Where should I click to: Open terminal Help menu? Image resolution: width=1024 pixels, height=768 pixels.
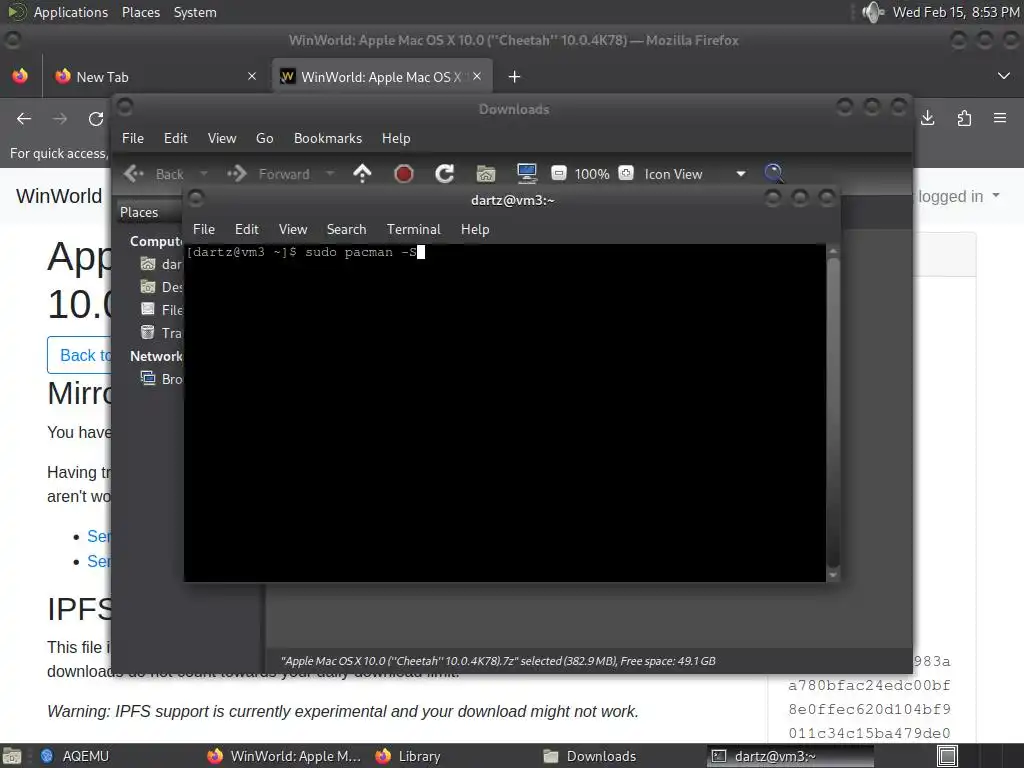pos(475,229)
